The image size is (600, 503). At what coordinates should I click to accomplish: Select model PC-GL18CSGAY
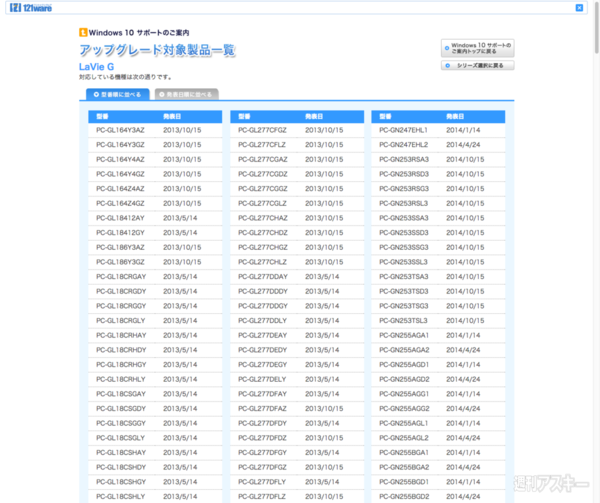coord(121,394)
